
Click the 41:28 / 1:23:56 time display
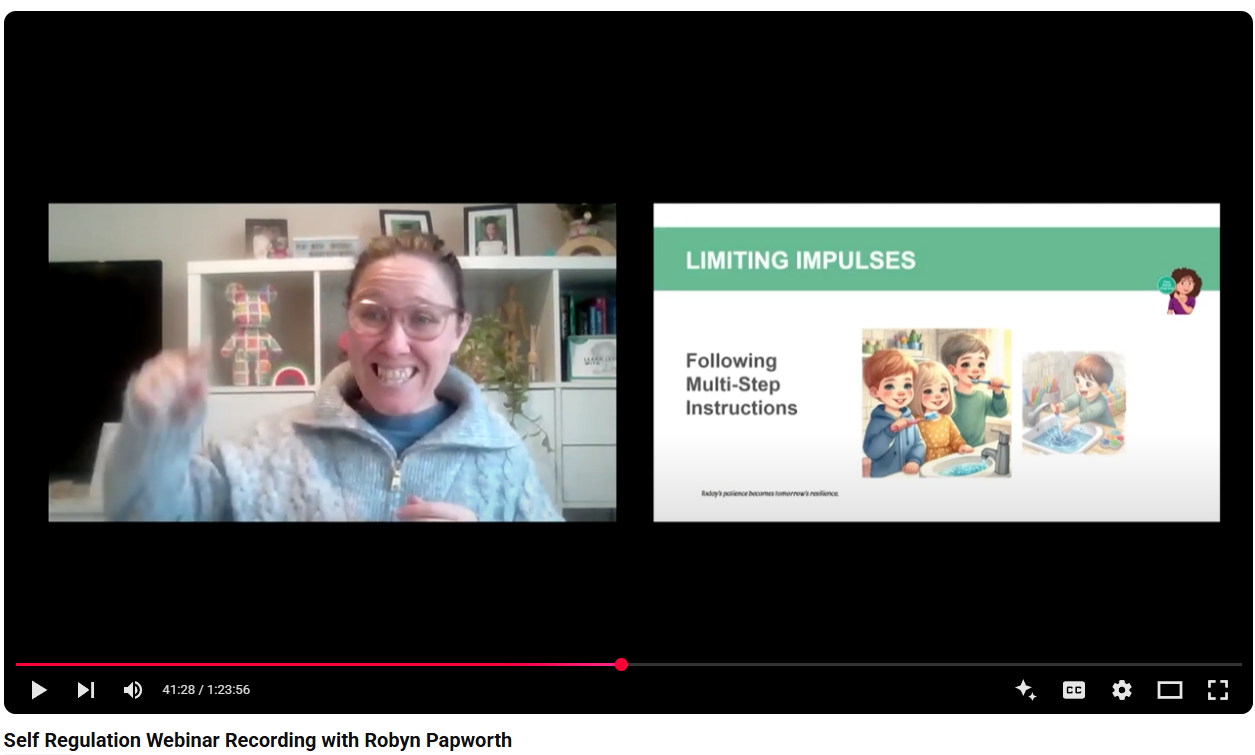[x=206, y=690]
